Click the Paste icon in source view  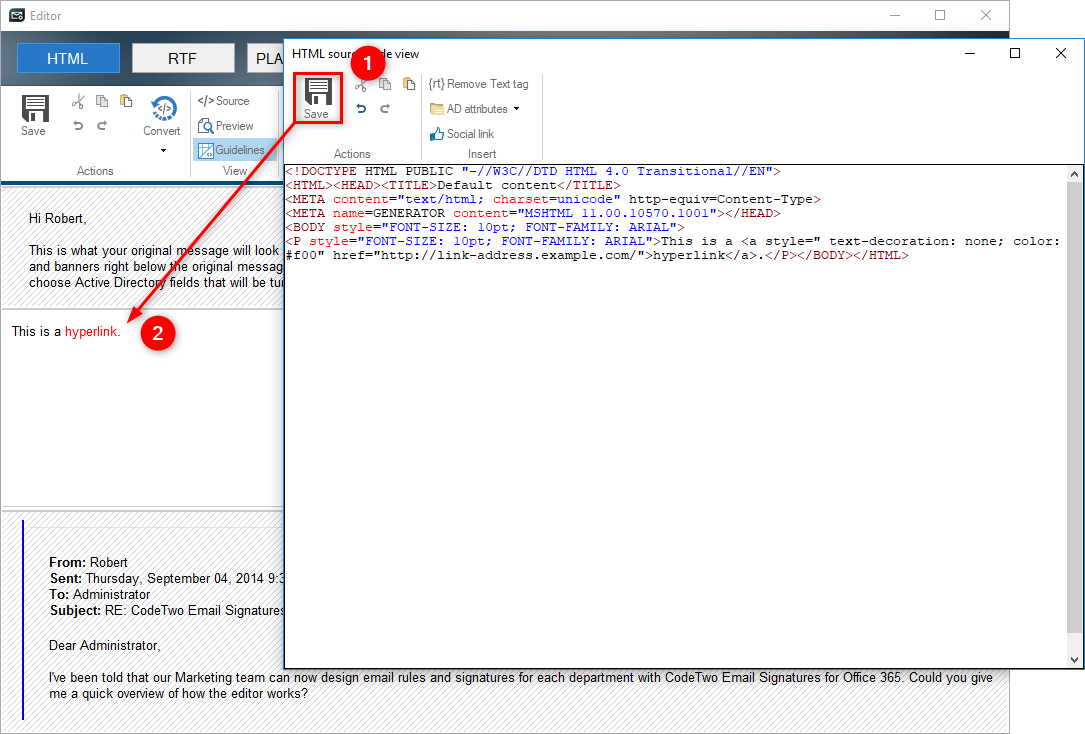[x=408, y=84]
